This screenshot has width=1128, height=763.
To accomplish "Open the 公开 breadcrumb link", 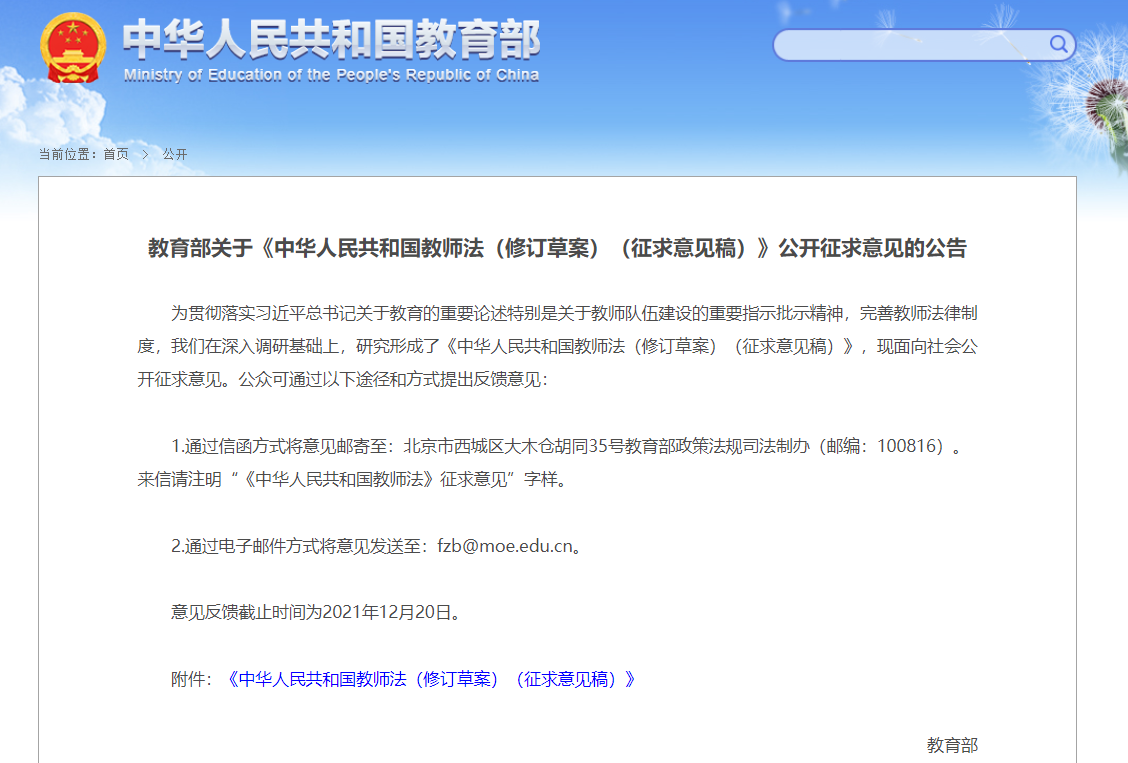I will 175,154.
